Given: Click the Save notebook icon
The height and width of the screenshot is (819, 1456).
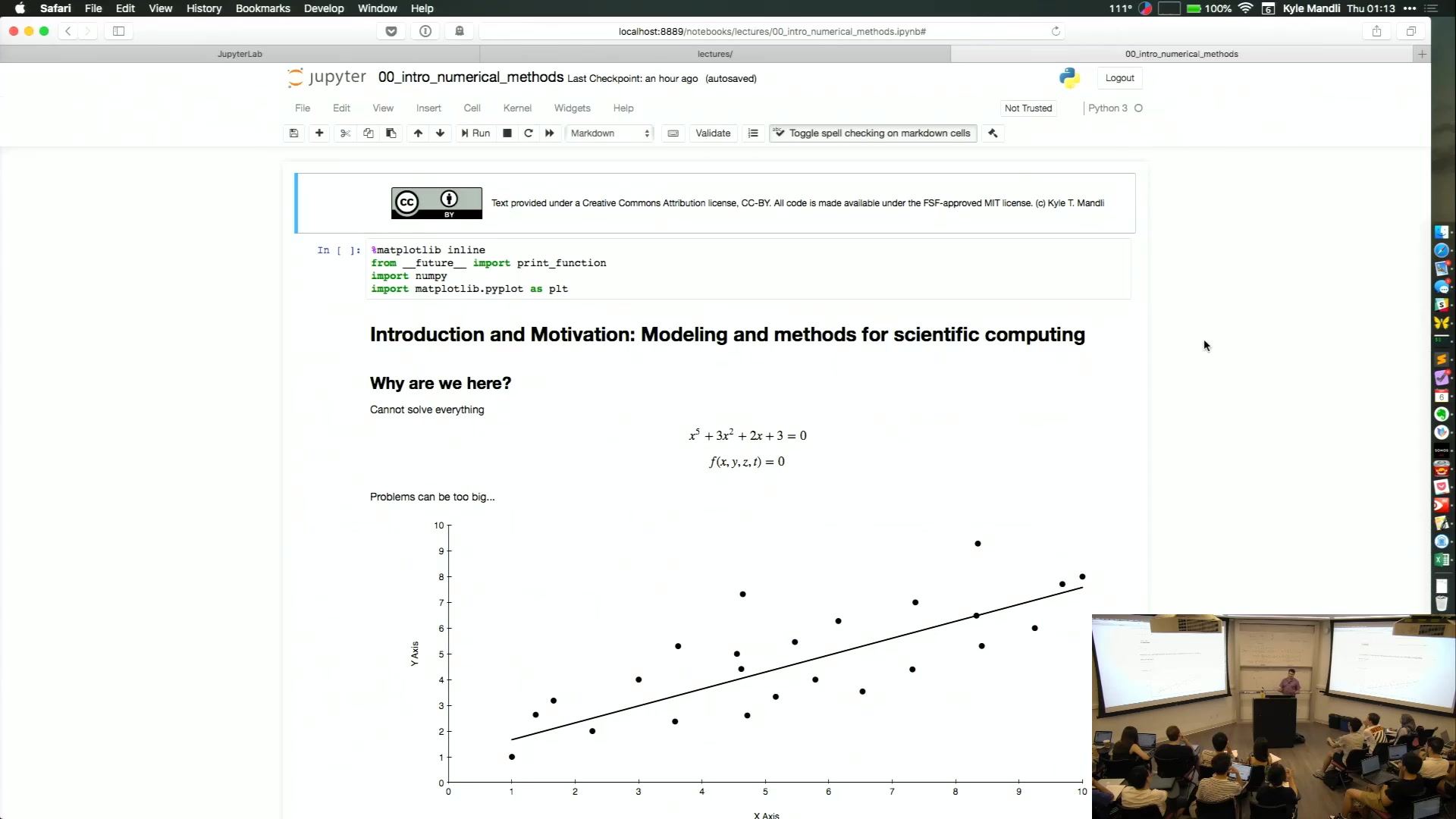Looking at the screenshot, I should pos(294,133).
